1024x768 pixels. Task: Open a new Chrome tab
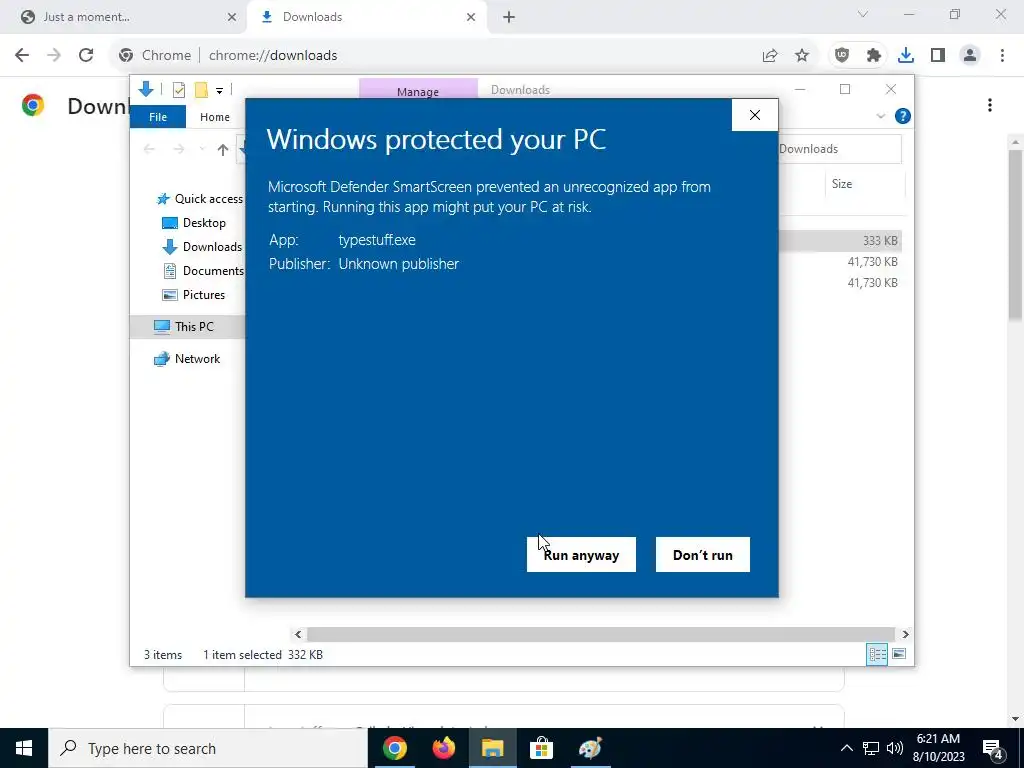pos(509,17)
